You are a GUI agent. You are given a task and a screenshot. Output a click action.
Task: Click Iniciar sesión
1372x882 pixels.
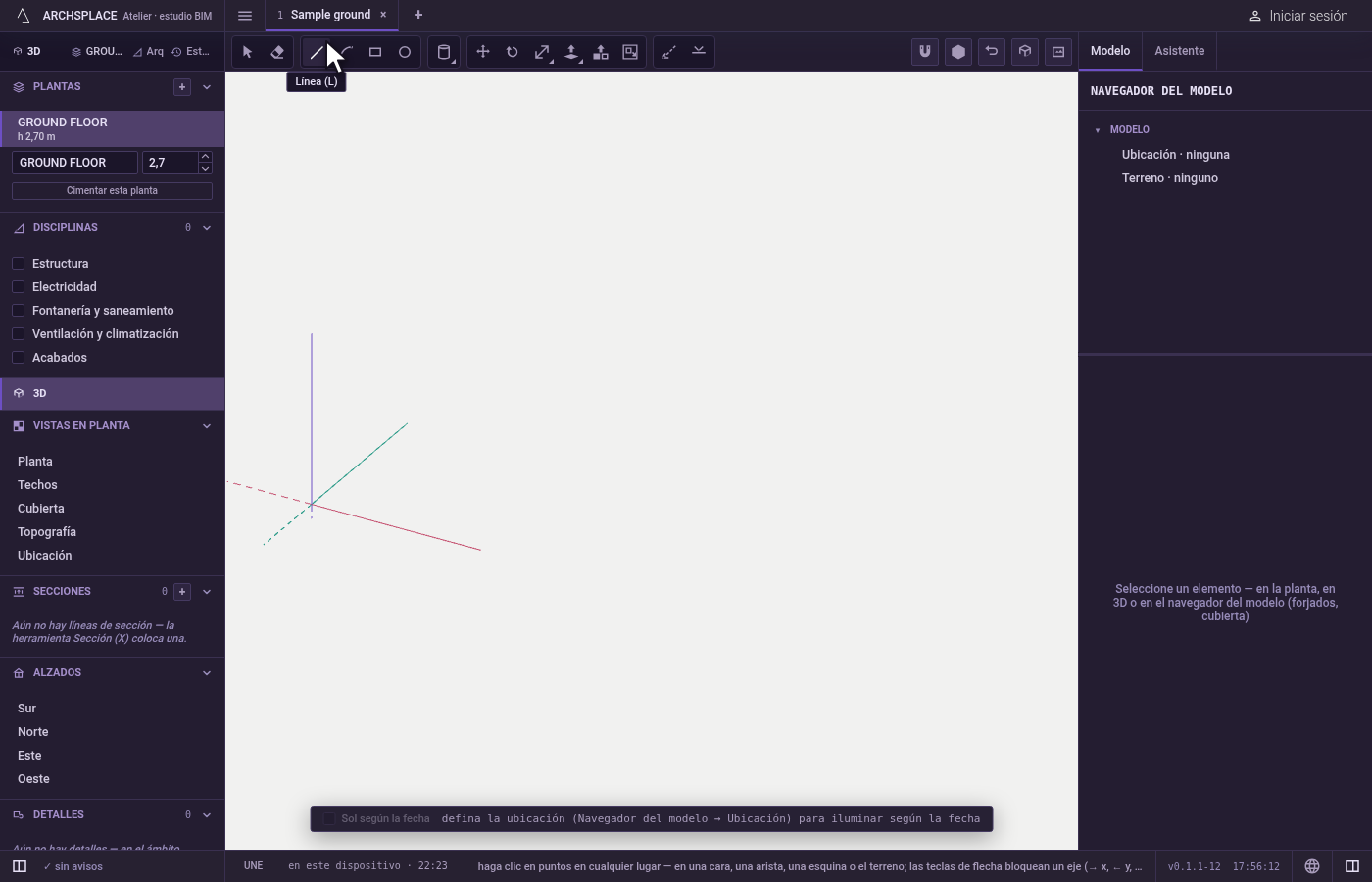point(1298,16)
